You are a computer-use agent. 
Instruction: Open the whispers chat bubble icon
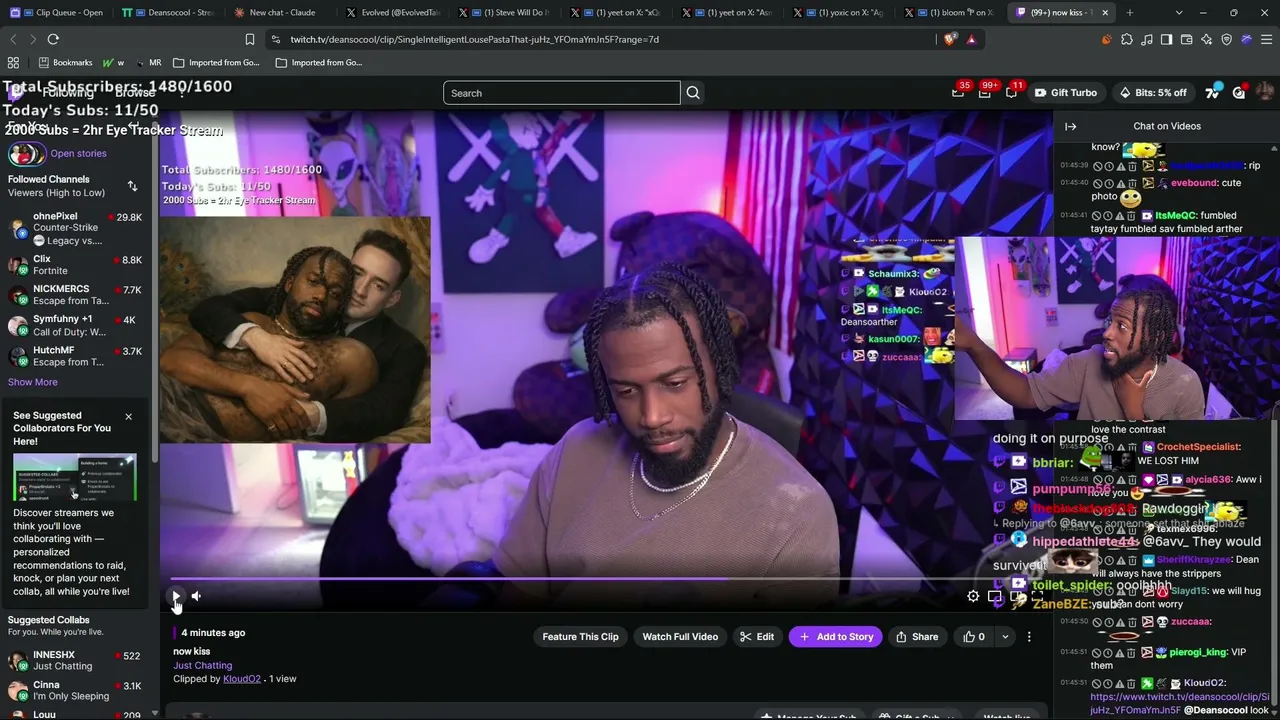coord(1011,92)
